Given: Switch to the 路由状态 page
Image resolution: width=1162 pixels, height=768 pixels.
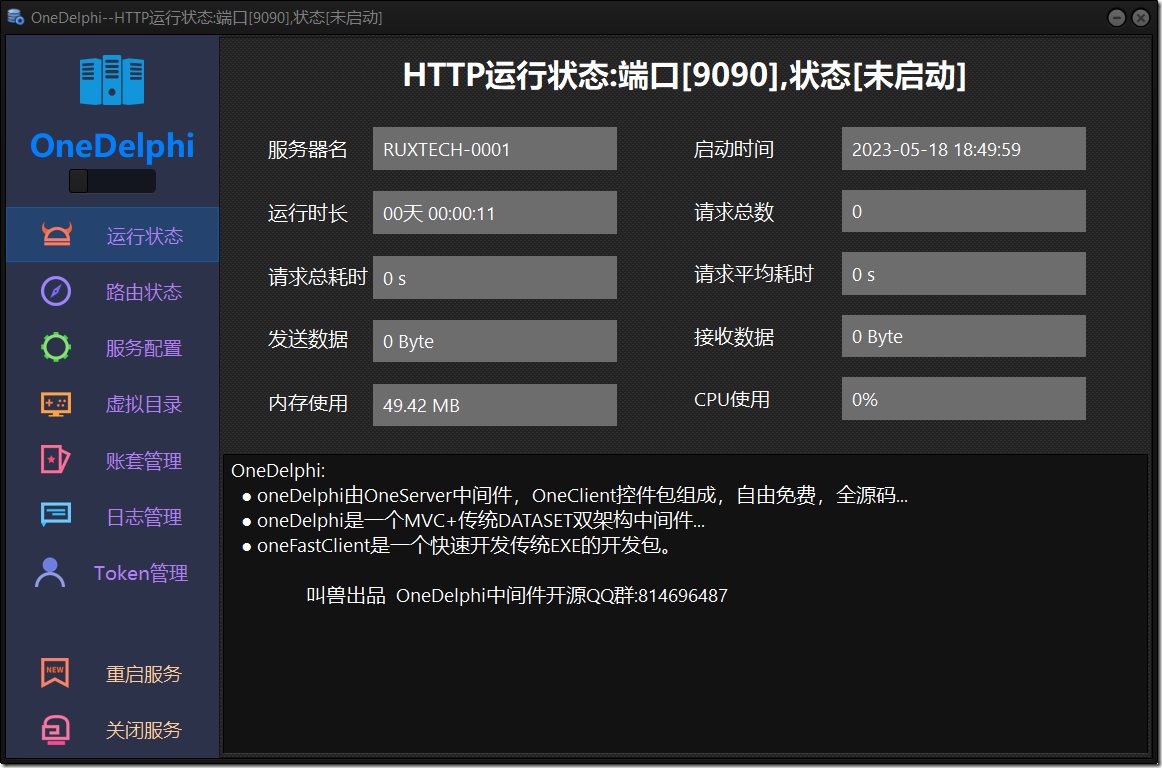Looking at the screenshot, I should [x=142, y=291].
